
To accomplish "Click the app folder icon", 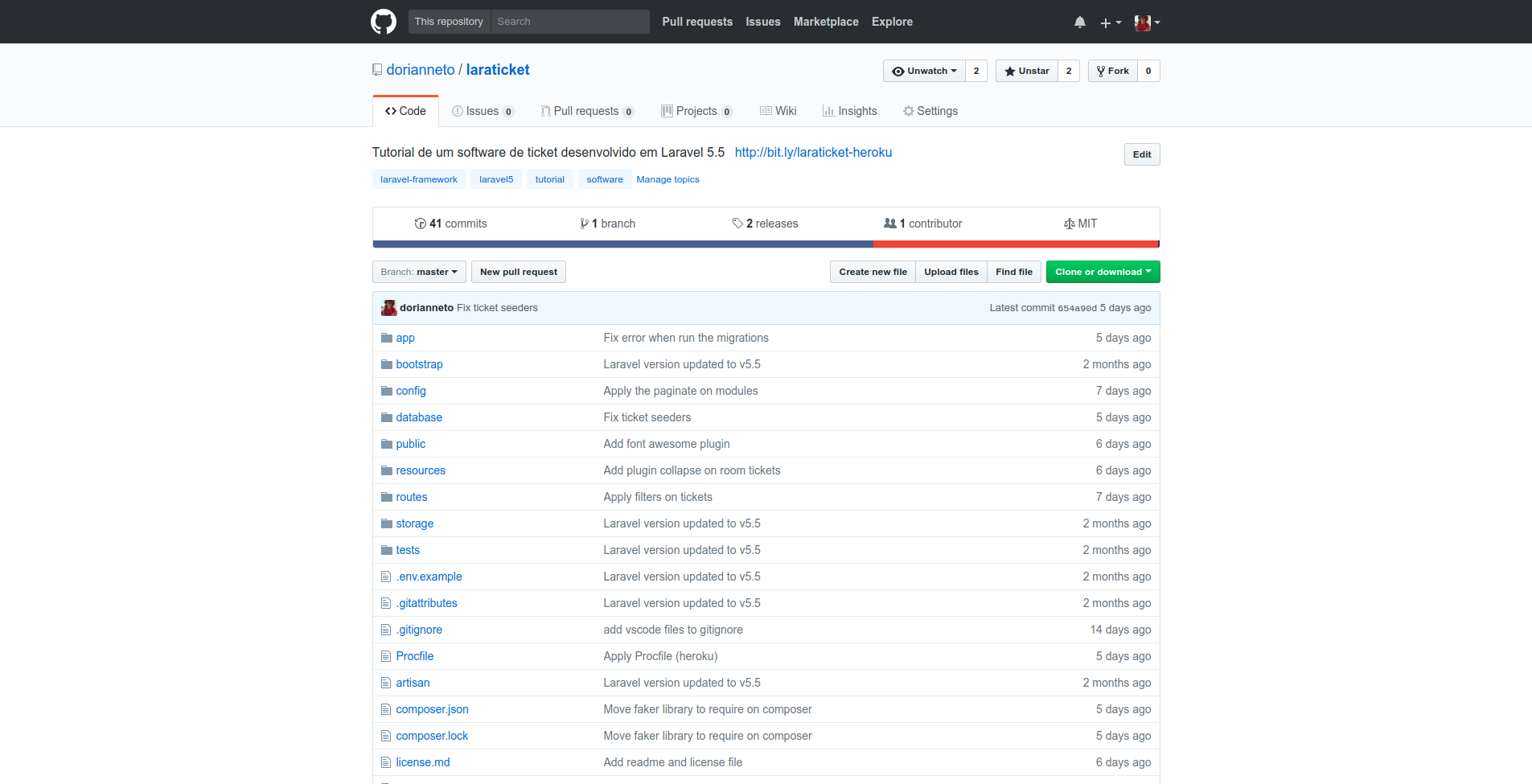I will [387, 338].
